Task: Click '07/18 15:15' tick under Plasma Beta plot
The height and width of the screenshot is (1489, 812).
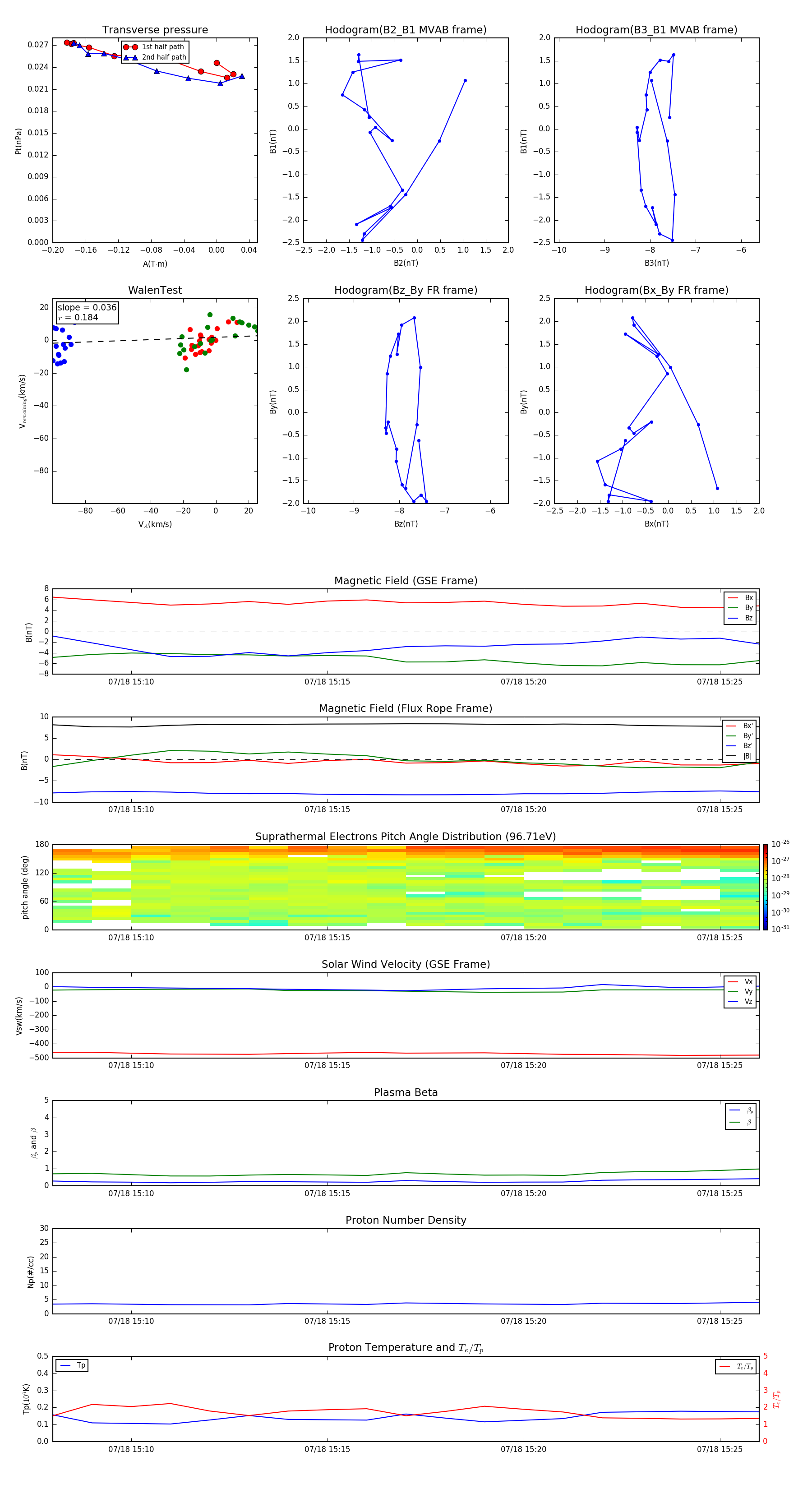Action: pos(327,1193)
